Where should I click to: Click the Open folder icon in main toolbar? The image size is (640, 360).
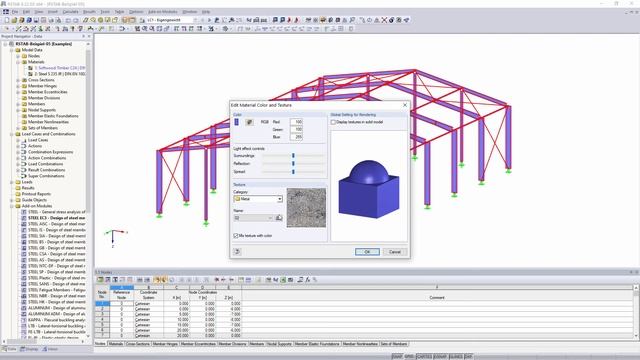14,20
